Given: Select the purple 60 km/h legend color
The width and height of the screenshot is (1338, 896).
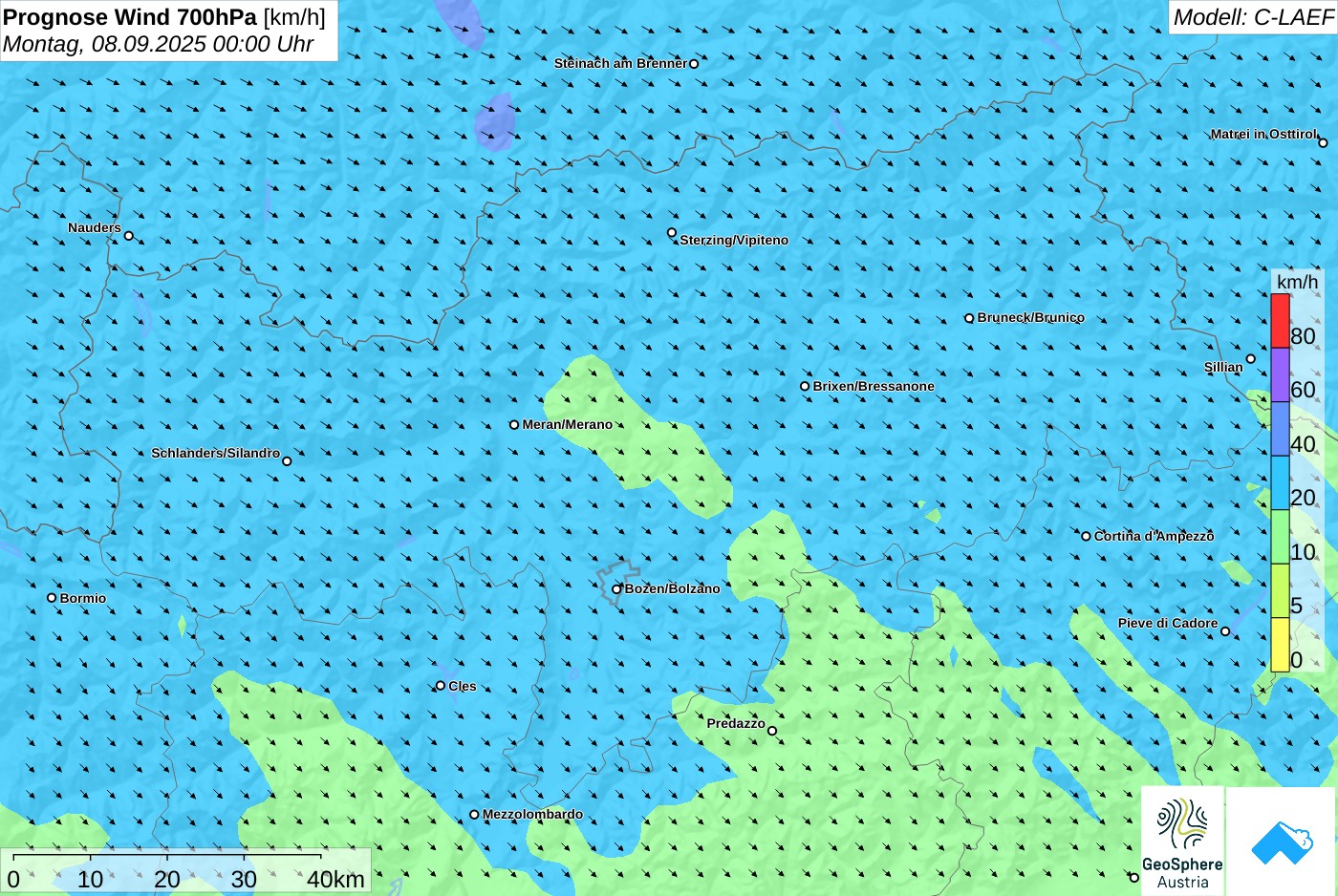Looking at the screenshot, I should [1280, 374].
